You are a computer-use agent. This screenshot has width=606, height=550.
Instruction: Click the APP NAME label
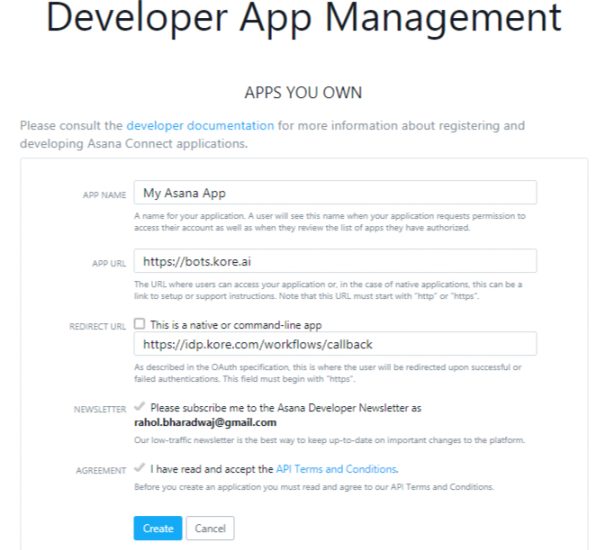[x=104, y=195]
